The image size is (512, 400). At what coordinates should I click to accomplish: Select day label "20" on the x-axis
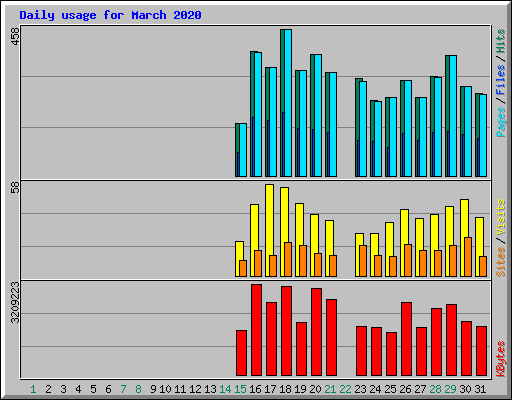pyautogui.click(x=315, y=389)
